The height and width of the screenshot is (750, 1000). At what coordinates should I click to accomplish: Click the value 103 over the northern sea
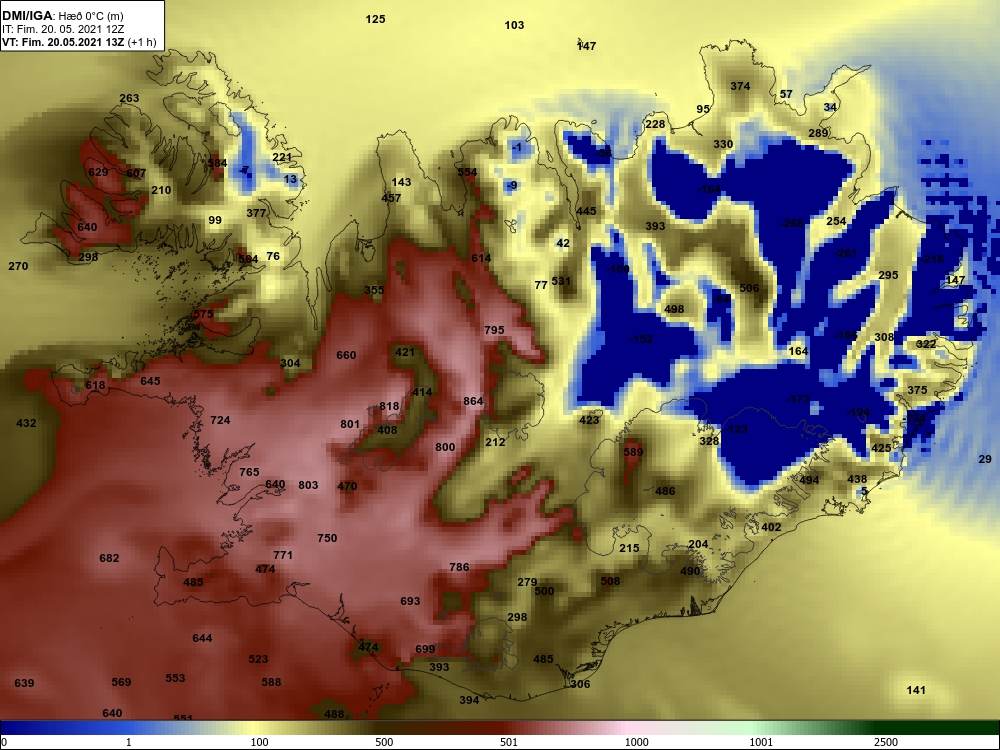514,25
